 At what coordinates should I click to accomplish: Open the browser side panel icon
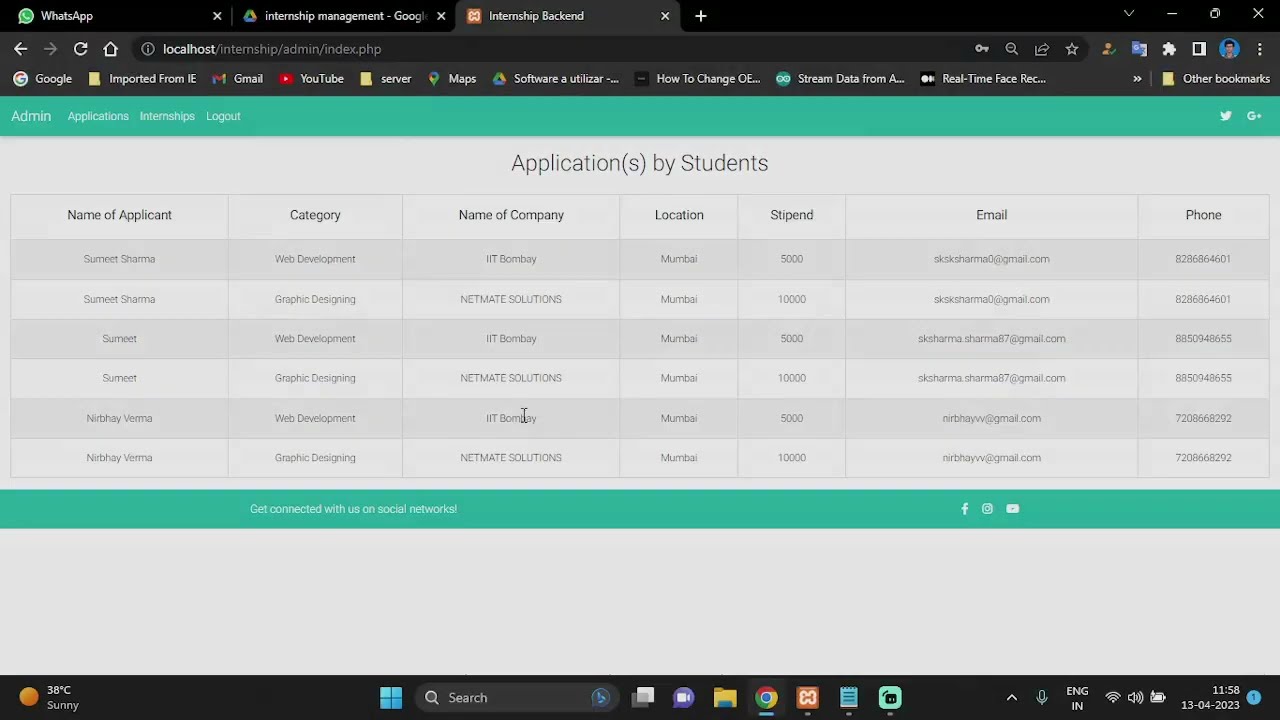coord(1199,49)
